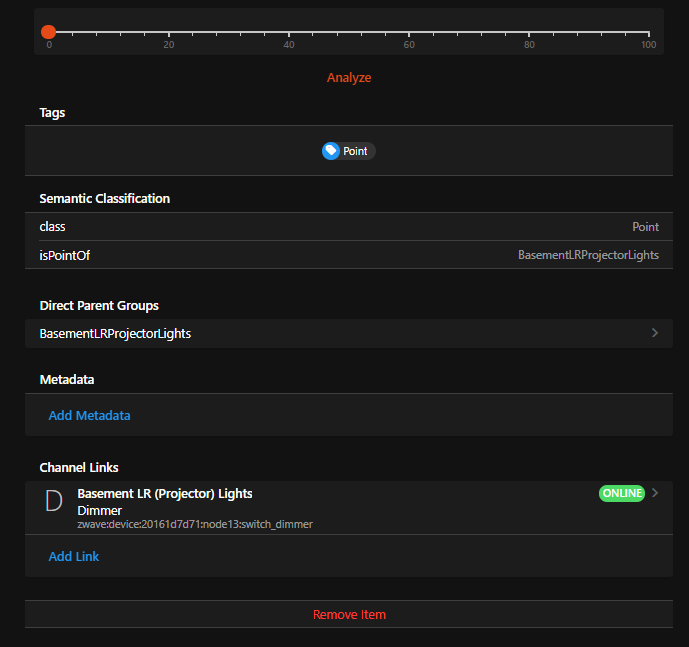This screenshot has height=647, width=689.
Task: Expand the channel link chevron arrow
Action: pos(655,493)
